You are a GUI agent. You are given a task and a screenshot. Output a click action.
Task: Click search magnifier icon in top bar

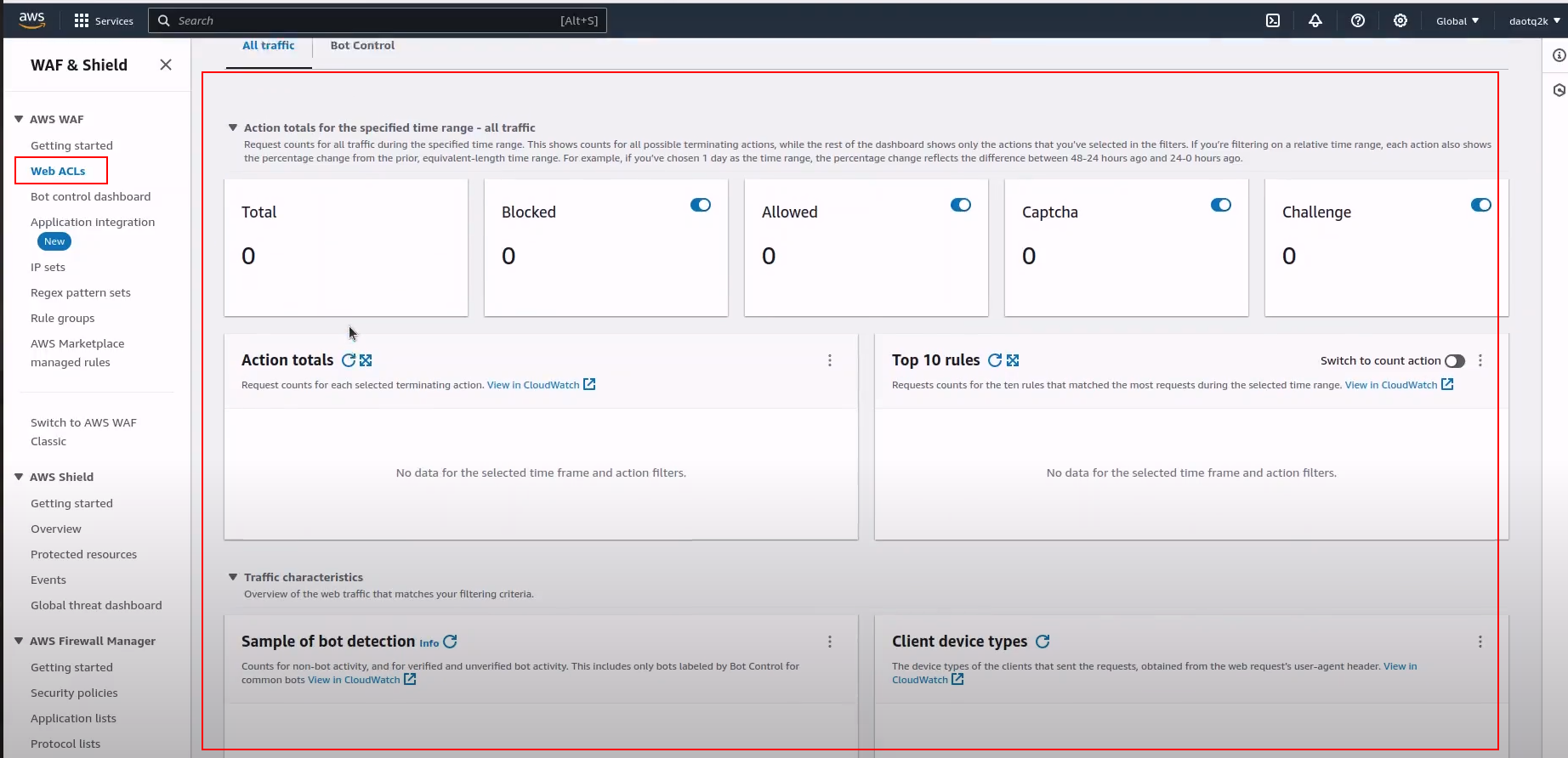pos(164,20)
